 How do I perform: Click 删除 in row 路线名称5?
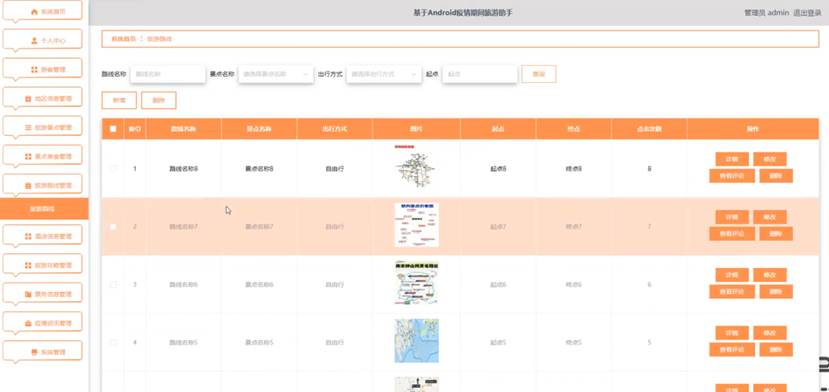pos(776,350)
